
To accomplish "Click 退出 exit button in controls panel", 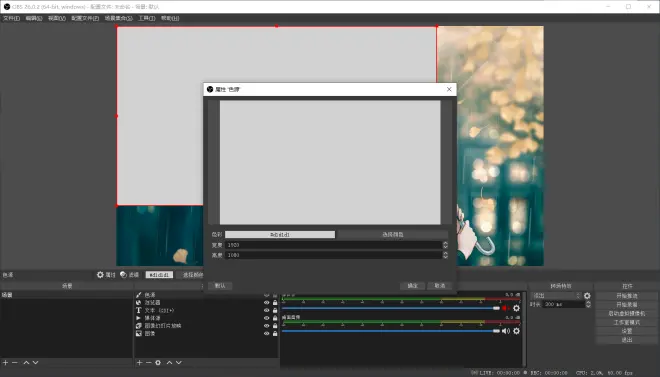I will point(627,340).
